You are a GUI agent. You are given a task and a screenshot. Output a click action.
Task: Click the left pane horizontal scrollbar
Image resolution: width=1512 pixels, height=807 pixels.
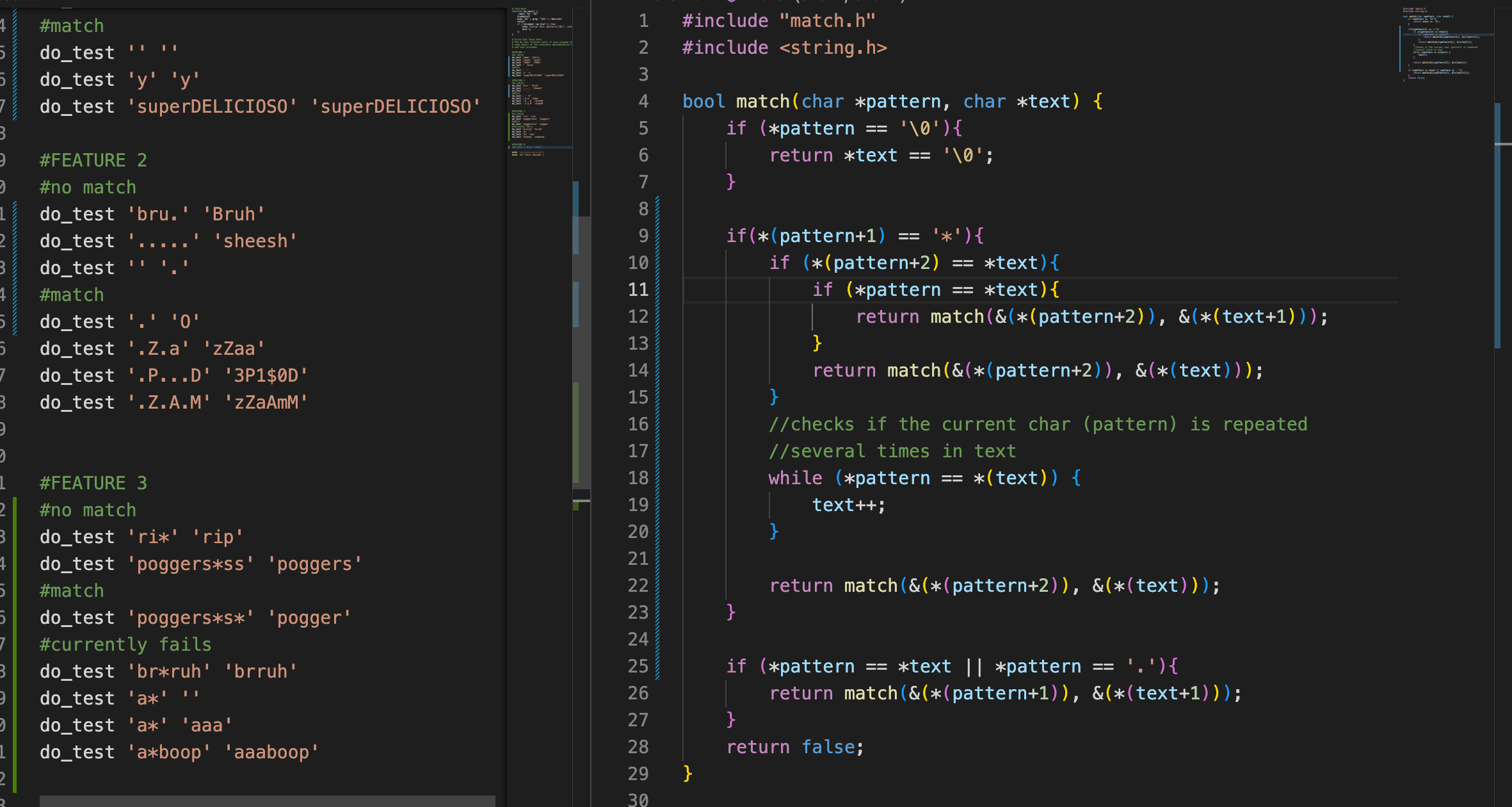[x=267, y=801]
